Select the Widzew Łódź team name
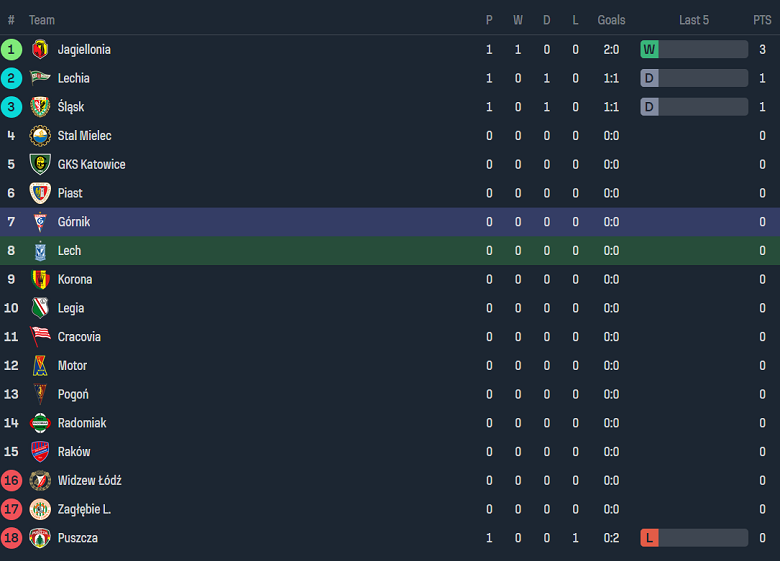 pyautogui.click(x=89, y=481)
